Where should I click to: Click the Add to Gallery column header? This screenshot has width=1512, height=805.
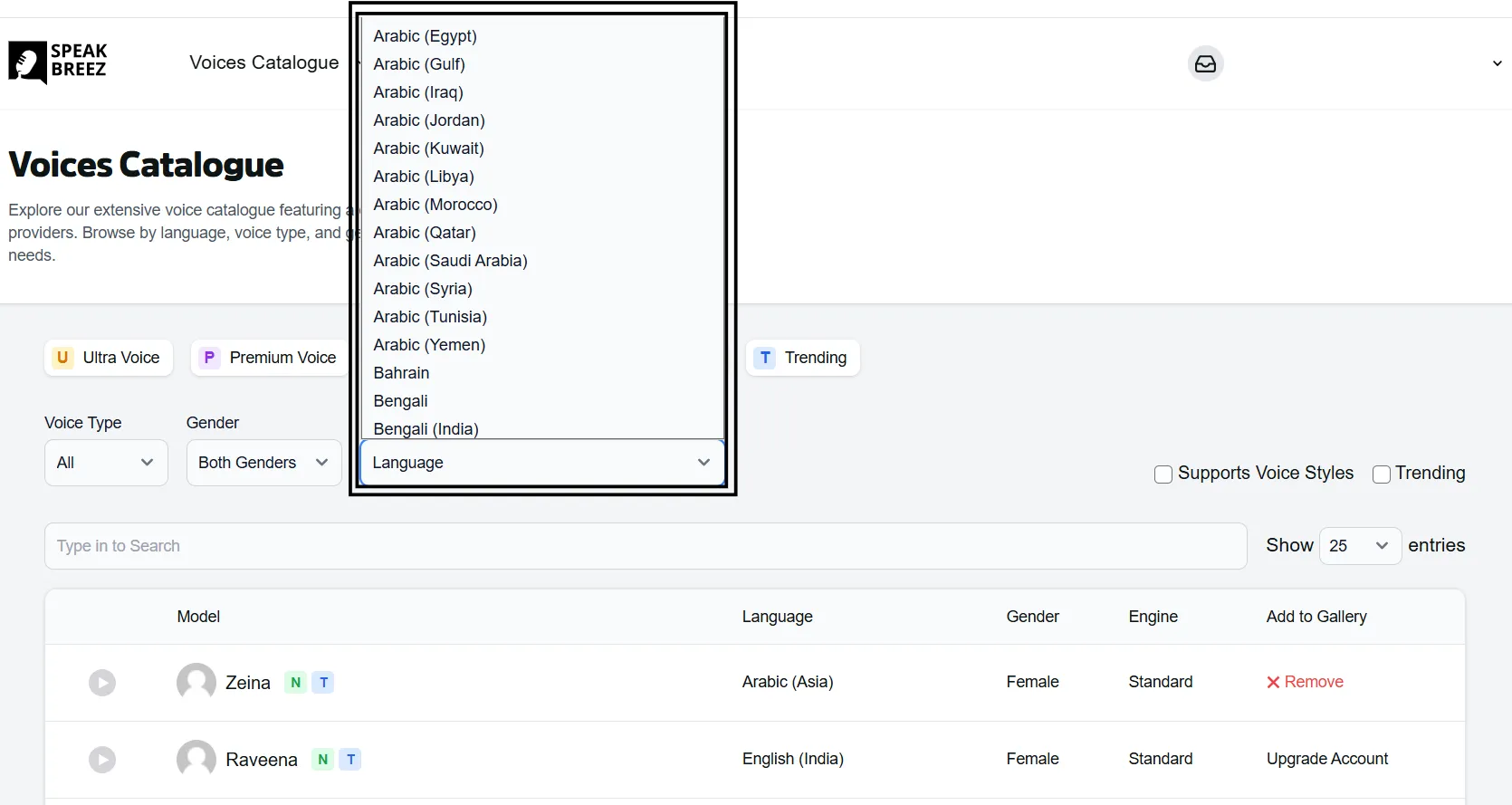pyautogui.click(x=1316, y=617)
